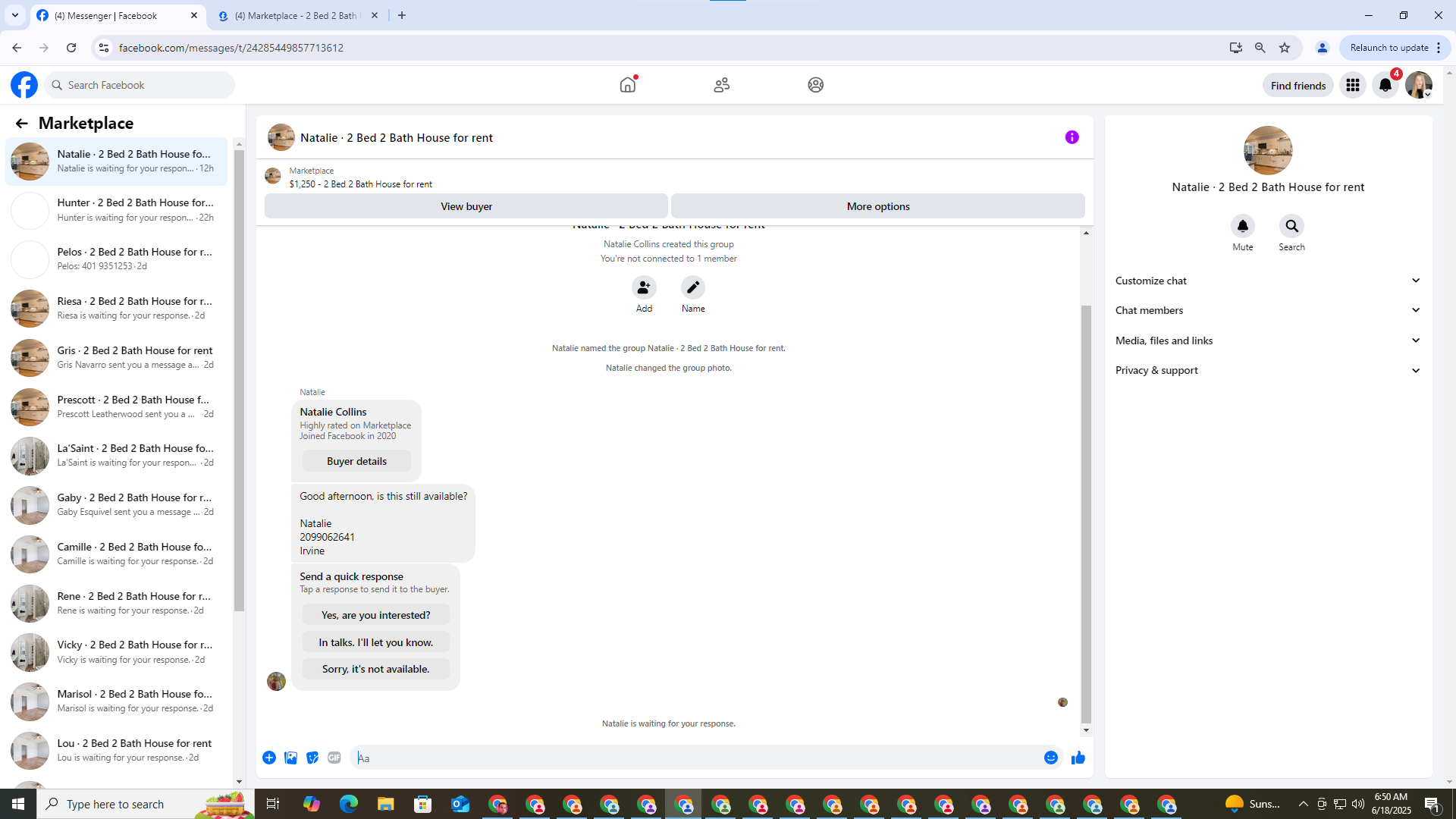Send quick reply 'Yes, are you interested?'
Image resolution: width=1456 pixels, height=819 pixels.
pyautogui.click(x=375, y=615)
